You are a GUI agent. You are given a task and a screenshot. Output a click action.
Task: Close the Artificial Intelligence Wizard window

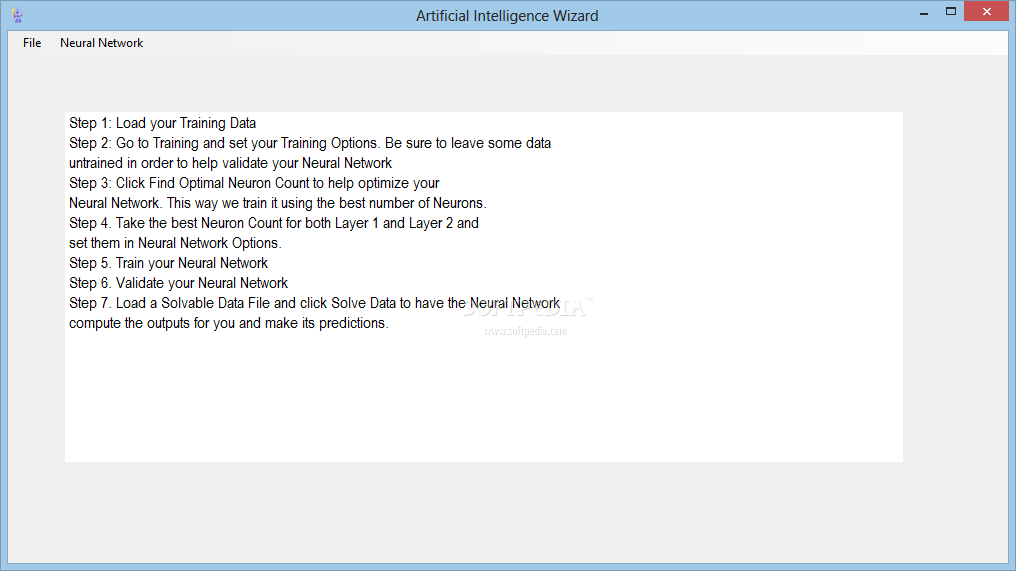(x=986, y=12)
